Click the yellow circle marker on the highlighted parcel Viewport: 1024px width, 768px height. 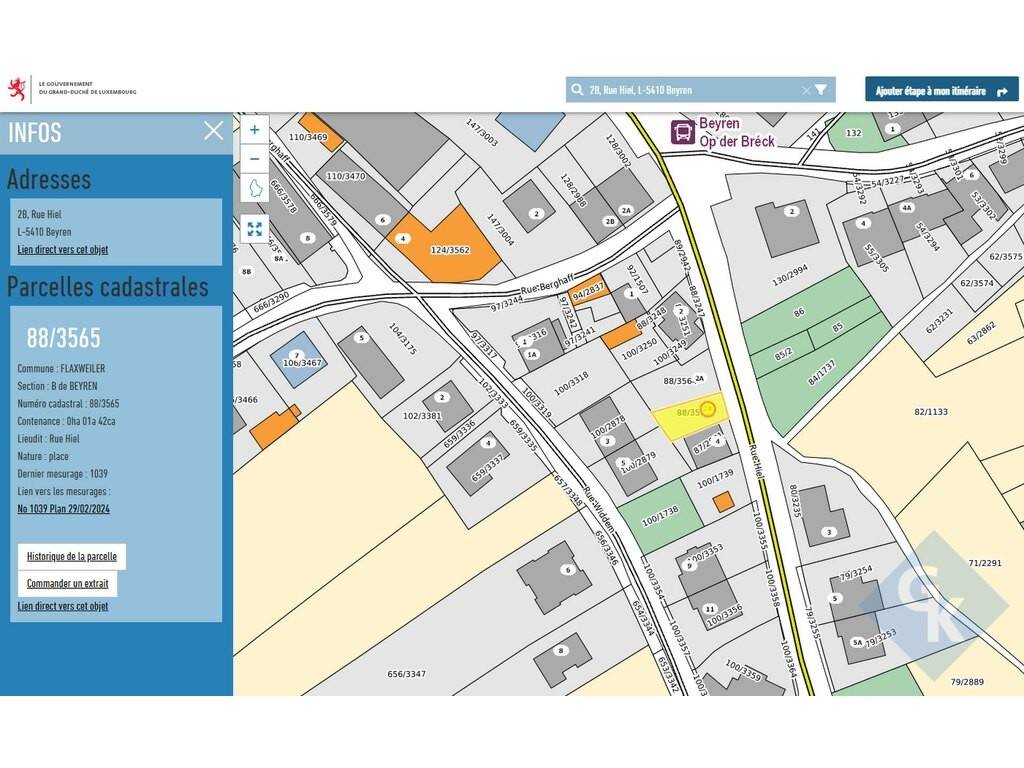tap(708, 409)
